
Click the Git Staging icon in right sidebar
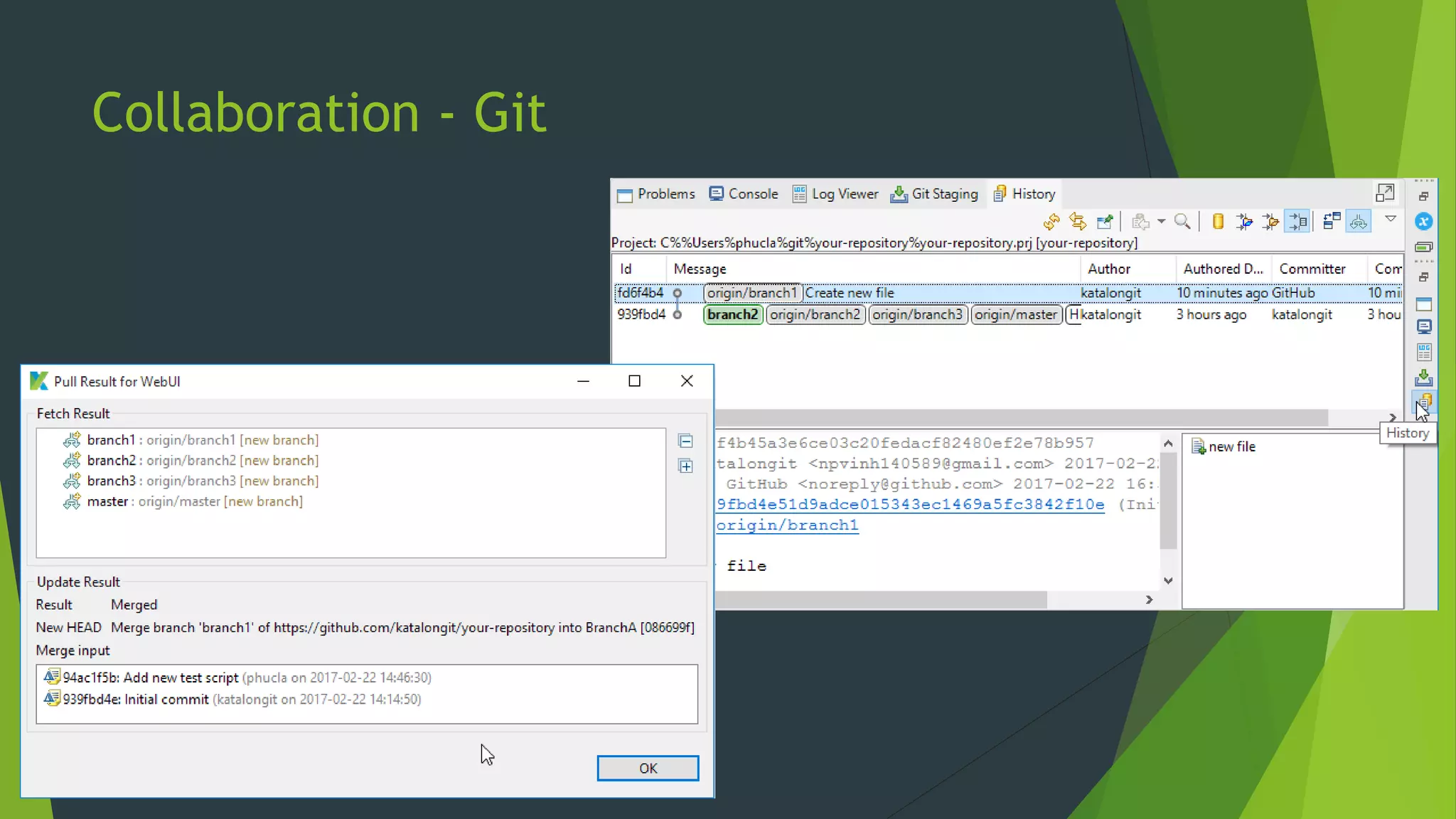(1423, 378)
